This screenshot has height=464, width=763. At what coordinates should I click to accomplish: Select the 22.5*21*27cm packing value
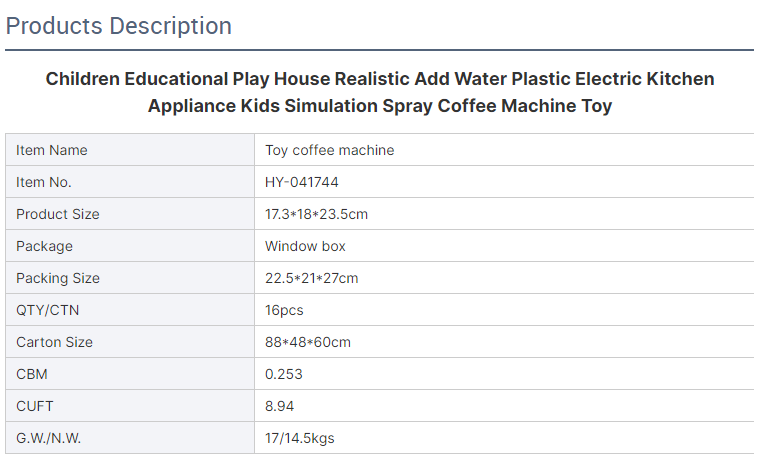pos(311,278)
